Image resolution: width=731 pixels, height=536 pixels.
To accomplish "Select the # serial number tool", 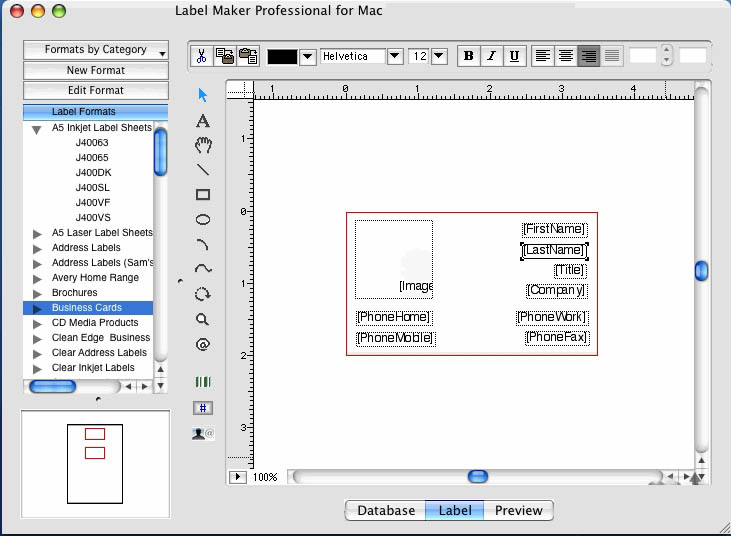I will click(203, 408).
